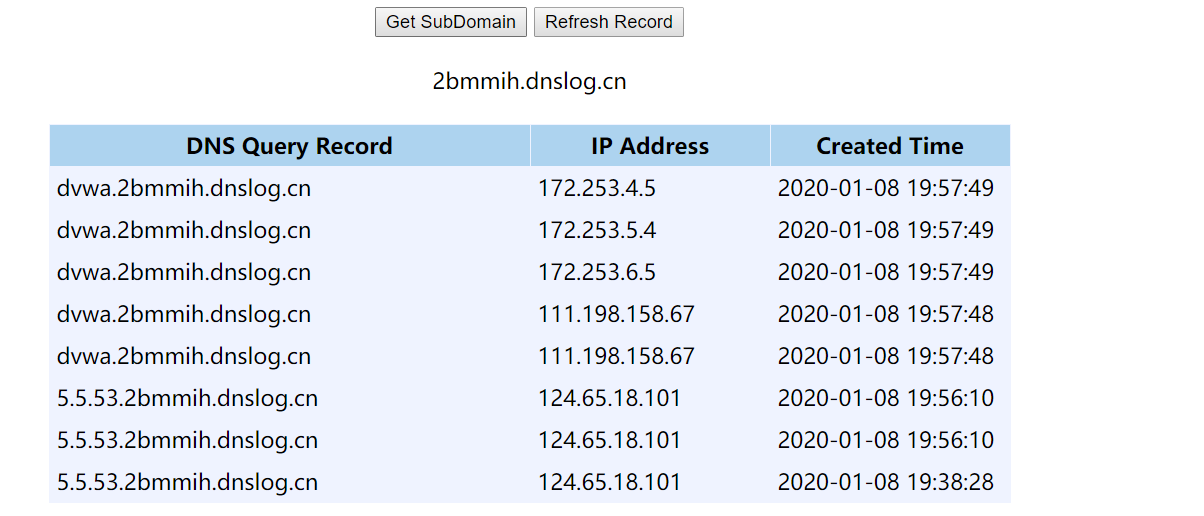Select IP address 172.253.6.5

pyautogui.click(x=597, y=272)
